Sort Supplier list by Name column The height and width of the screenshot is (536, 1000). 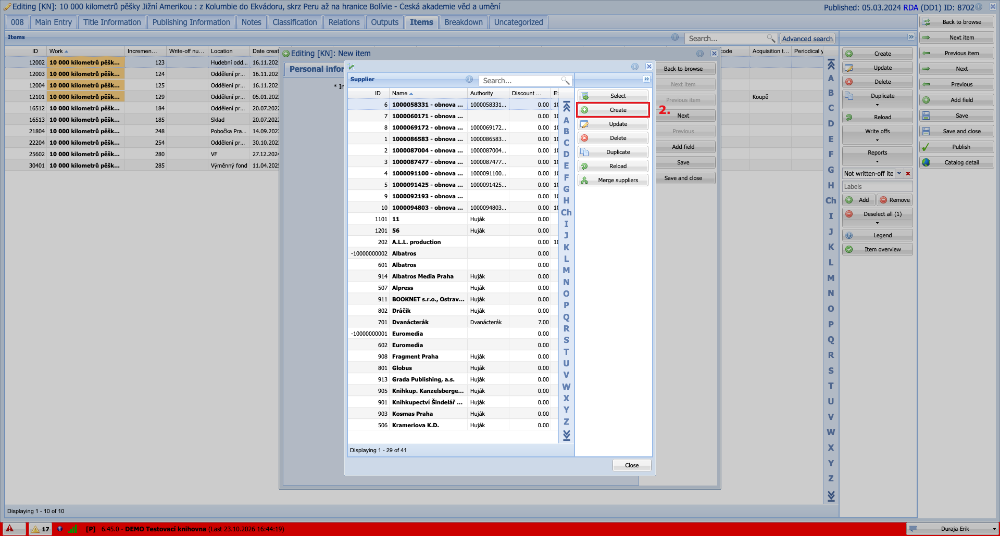429,93
